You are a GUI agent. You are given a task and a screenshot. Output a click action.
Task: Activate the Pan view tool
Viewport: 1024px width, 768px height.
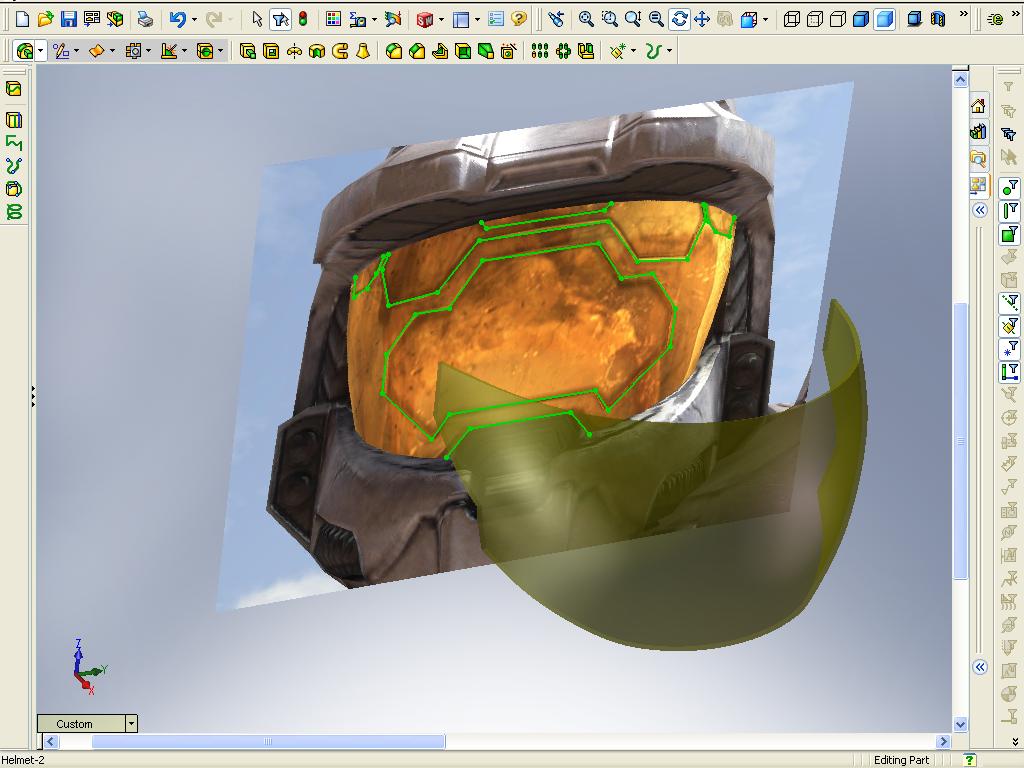point(702,20)
